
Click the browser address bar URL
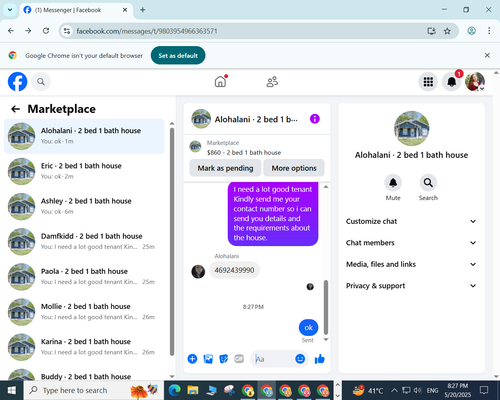147,31
